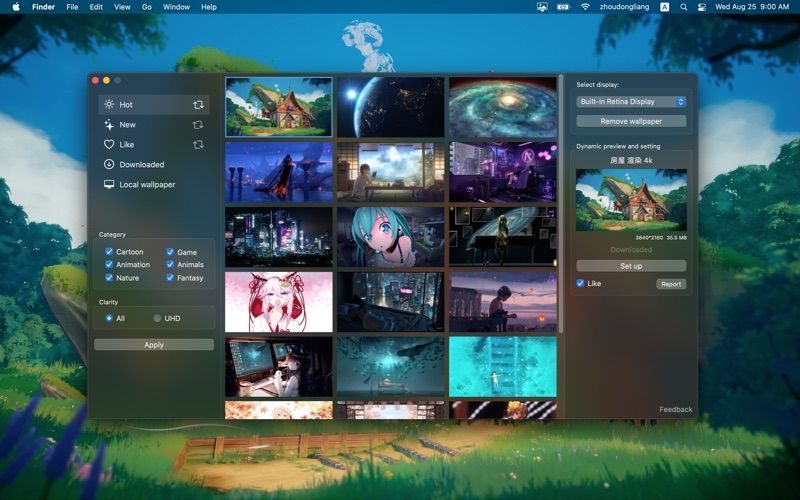Uncheck the Animation category
The image size is (800, 500).
point(109,264)
